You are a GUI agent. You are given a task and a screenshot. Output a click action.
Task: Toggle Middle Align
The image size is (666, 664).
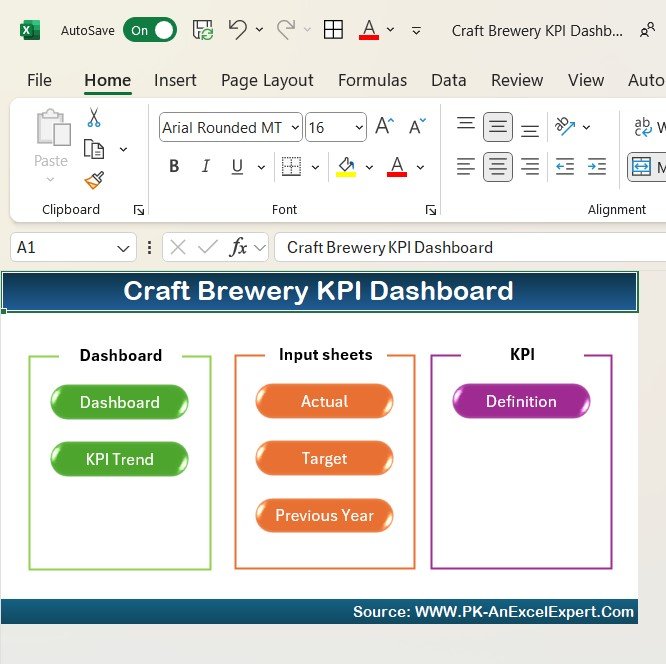tap(498, 127)
